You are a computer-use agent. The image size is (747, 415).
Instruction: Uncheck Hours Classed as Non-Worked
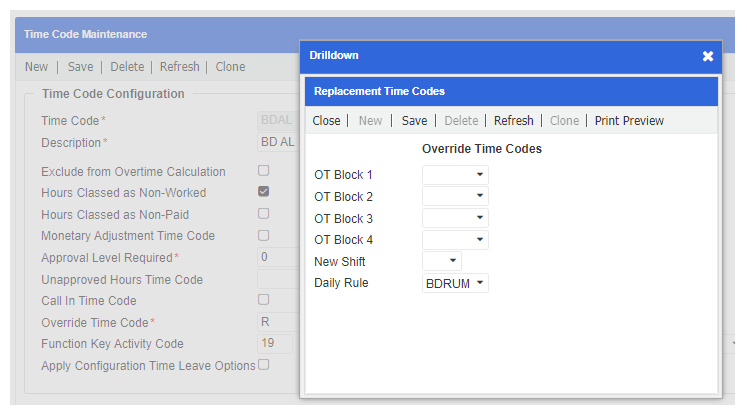click(264, 192)
